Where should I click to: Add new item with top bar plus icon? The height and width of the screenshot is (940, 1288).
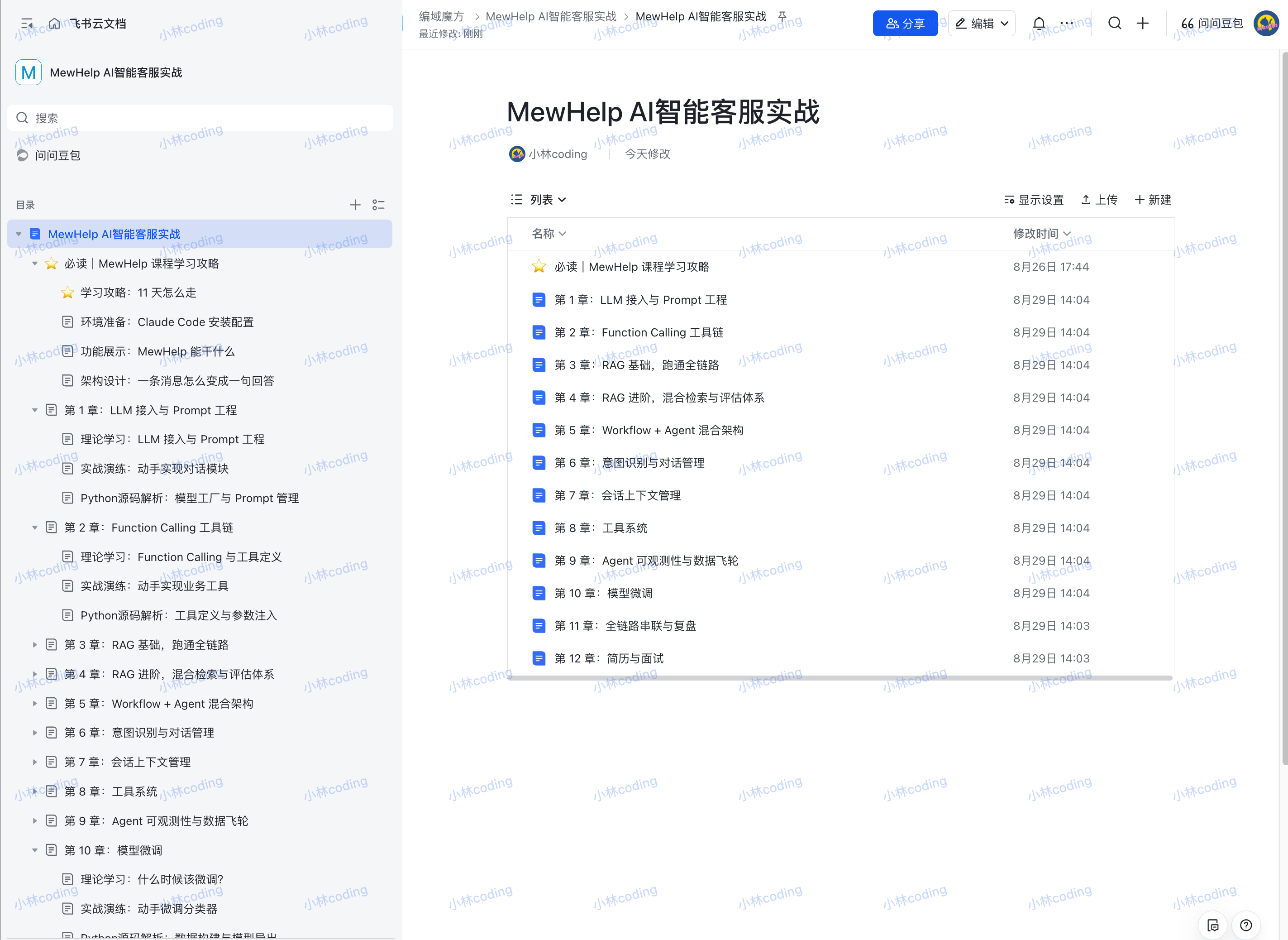[1142, 24]
